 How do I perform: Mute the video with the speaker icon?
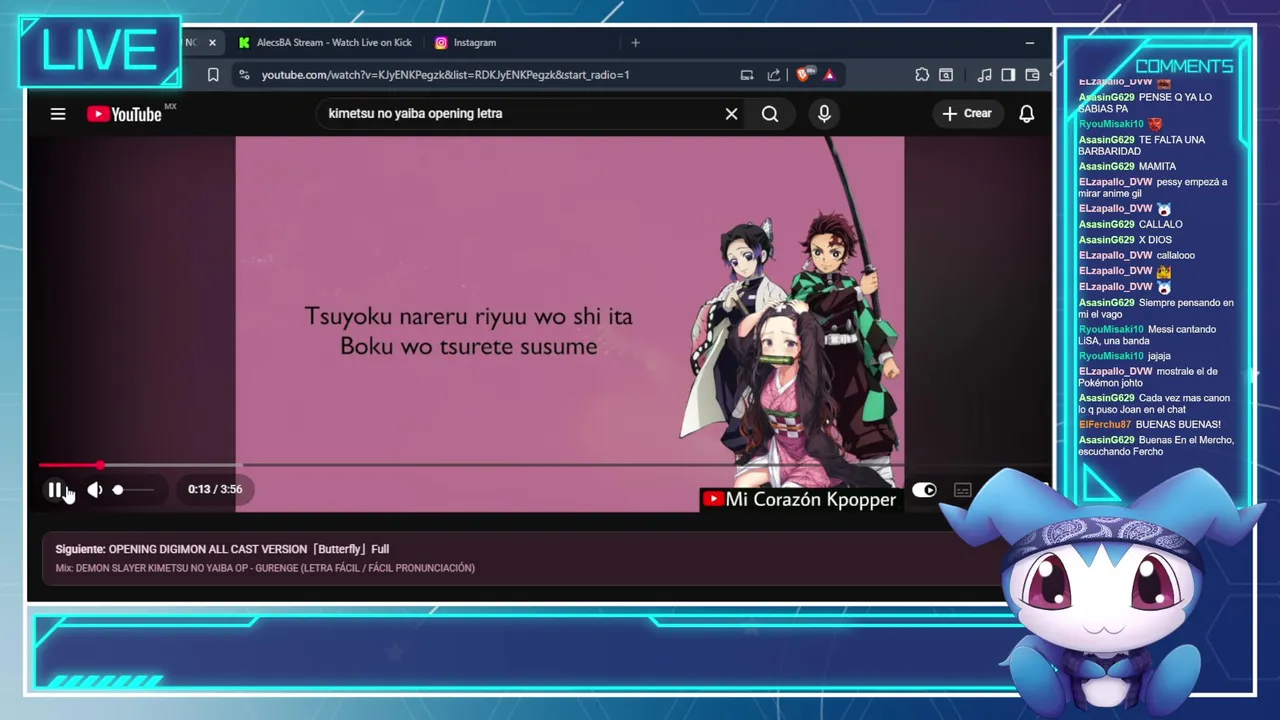pyautogui.click(x=95, y=489)
